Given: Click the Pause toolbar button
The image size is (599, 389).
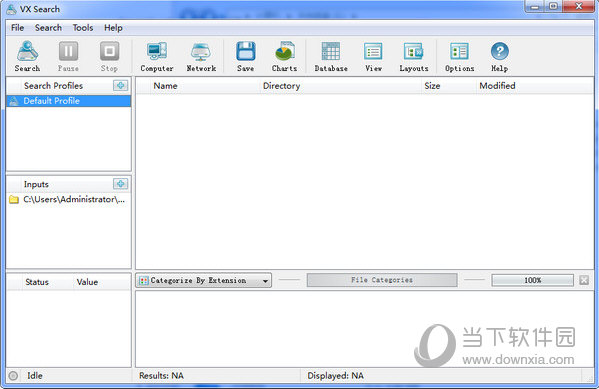Looking at the screenshot, I should 68,56.
